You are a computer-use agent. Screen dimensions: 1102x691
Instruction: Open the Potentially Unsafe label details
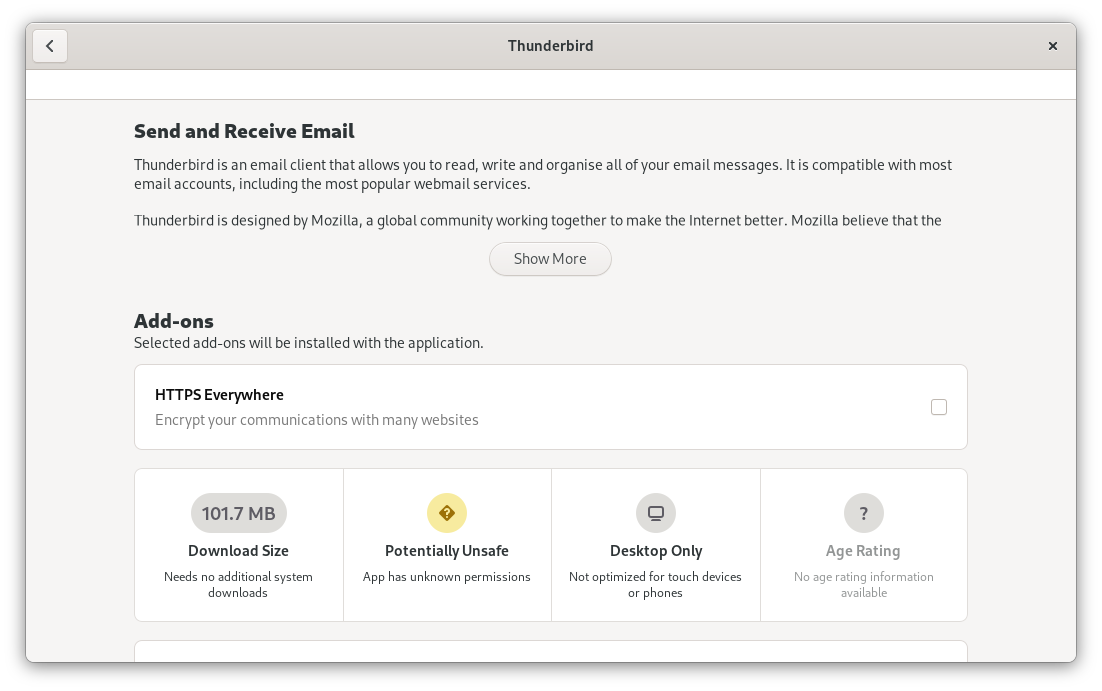coord(446,551)
